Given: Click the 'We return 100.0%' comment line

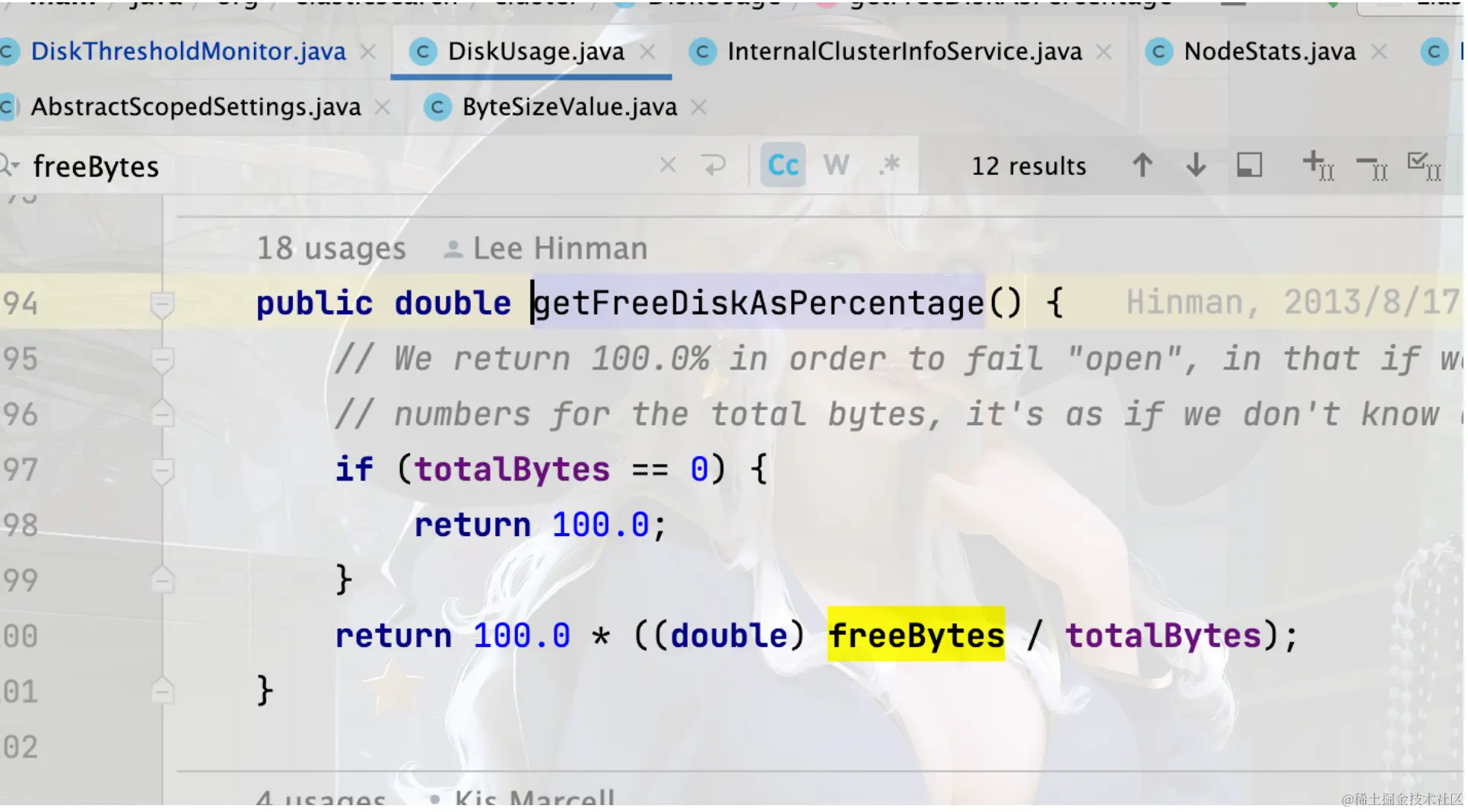Looking at the screenshot, I should pos(899,360).
